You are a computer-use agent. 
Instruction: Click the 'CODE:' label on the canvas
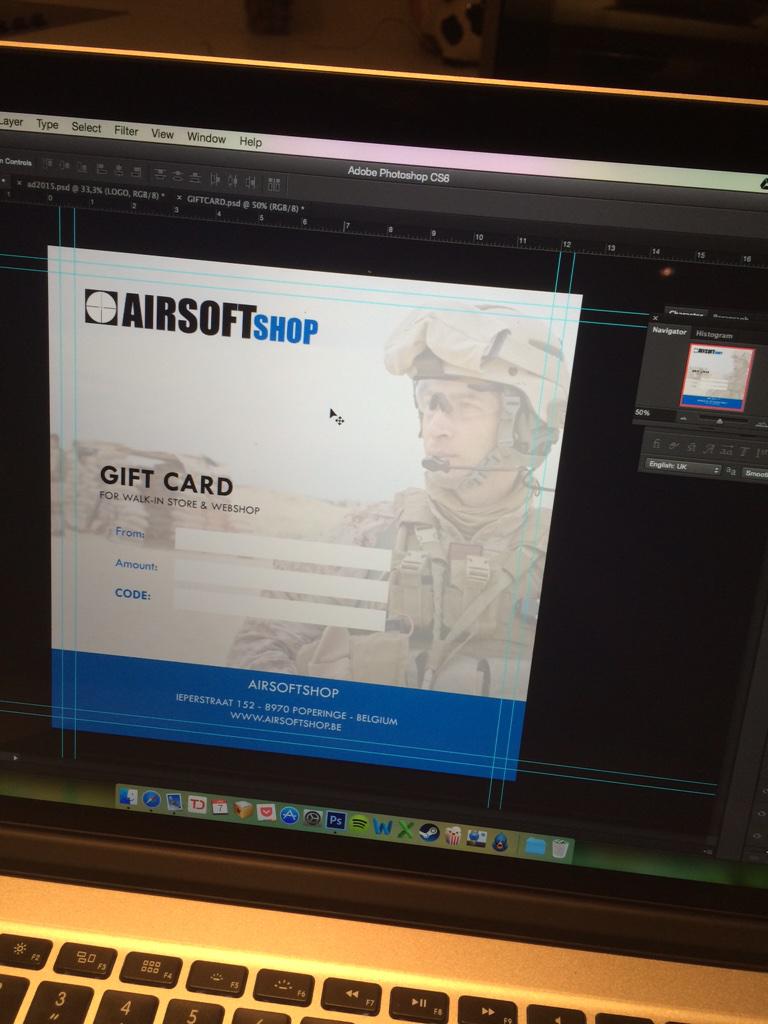pos(133,594)
